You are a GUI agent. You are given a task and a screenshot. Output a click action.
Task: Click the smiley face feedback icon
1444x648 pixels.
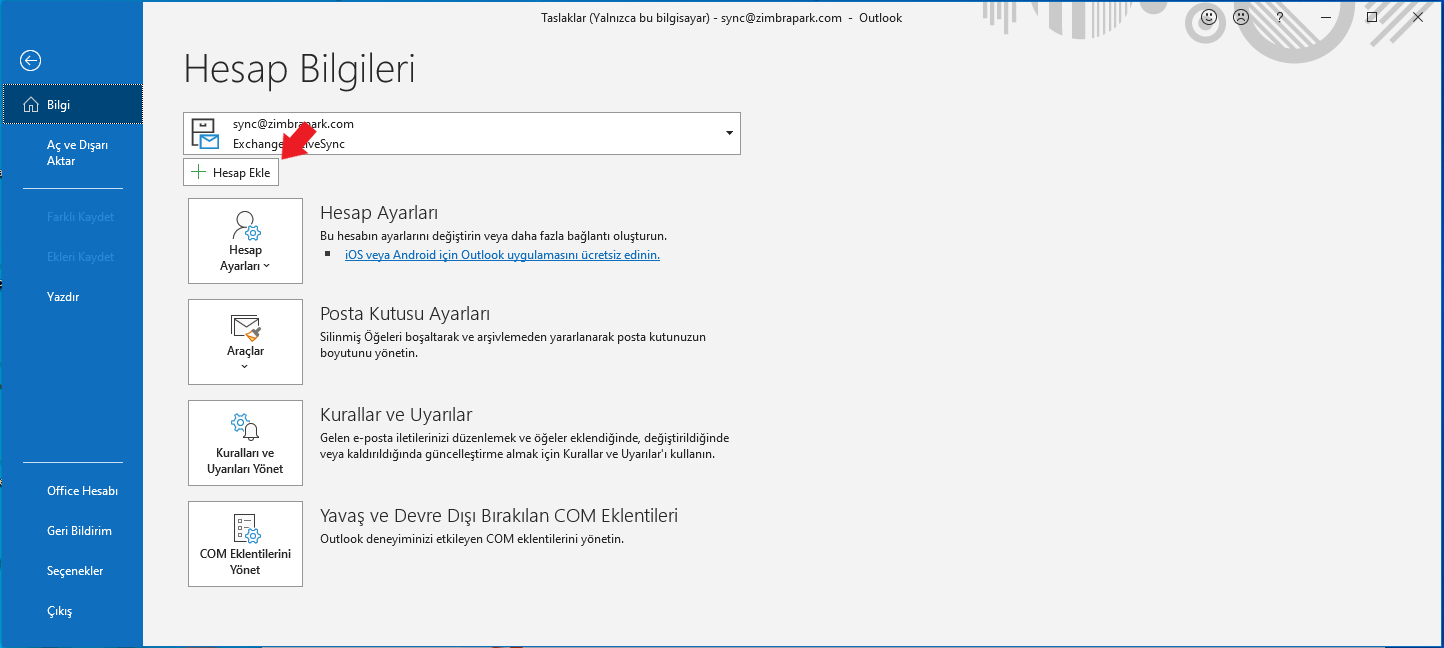pyautogui.click(x=1209, y=17)
